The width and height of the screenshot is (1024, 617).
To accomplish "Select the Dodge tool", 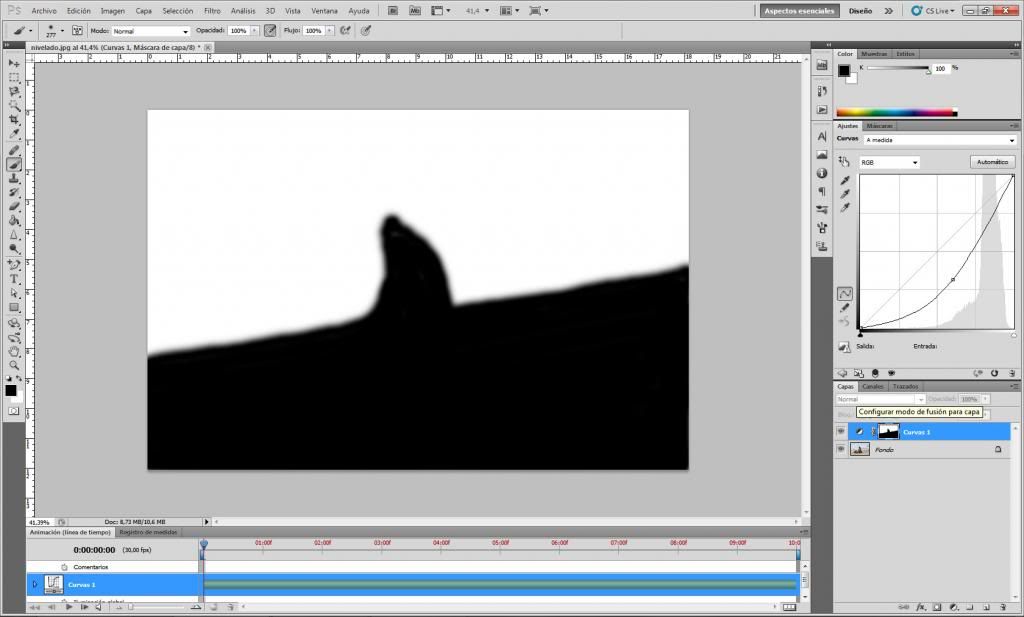I will [14, 249].
